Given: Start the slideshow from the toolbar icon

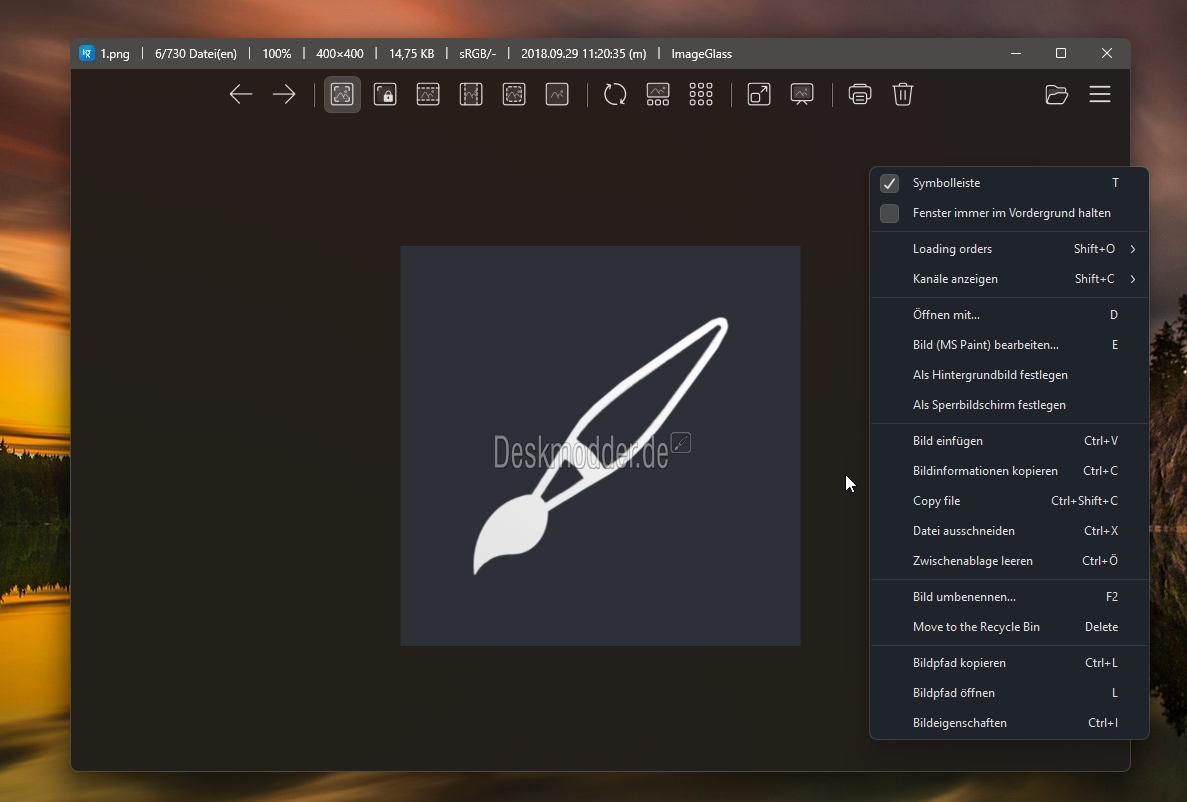Looking at the screenshot, I should pos(802,95).
